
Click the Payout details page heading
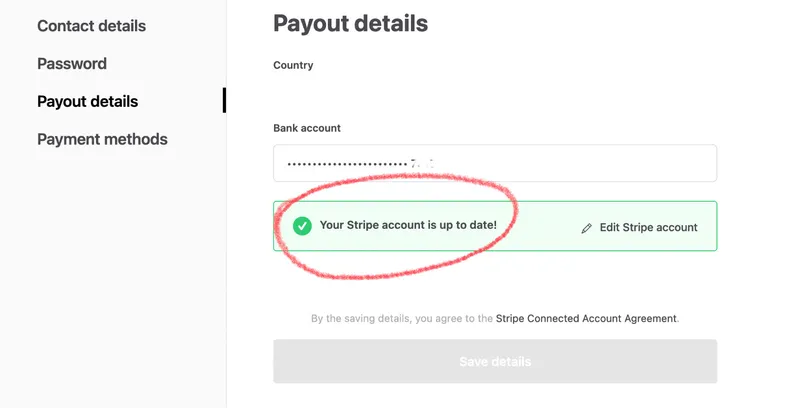350,23
